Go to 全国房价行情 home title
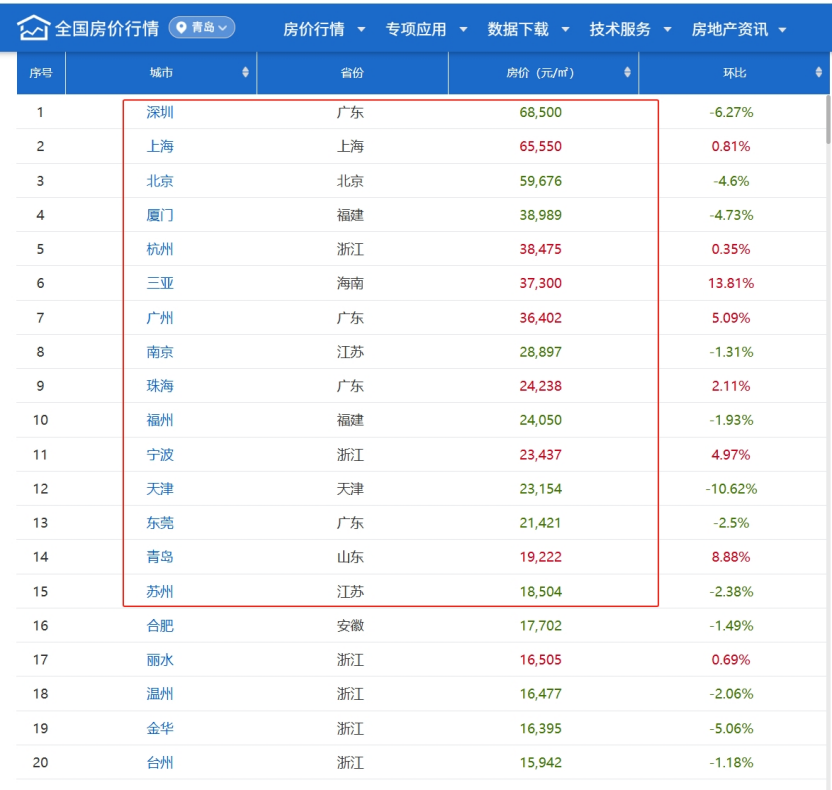 (107, 29)
